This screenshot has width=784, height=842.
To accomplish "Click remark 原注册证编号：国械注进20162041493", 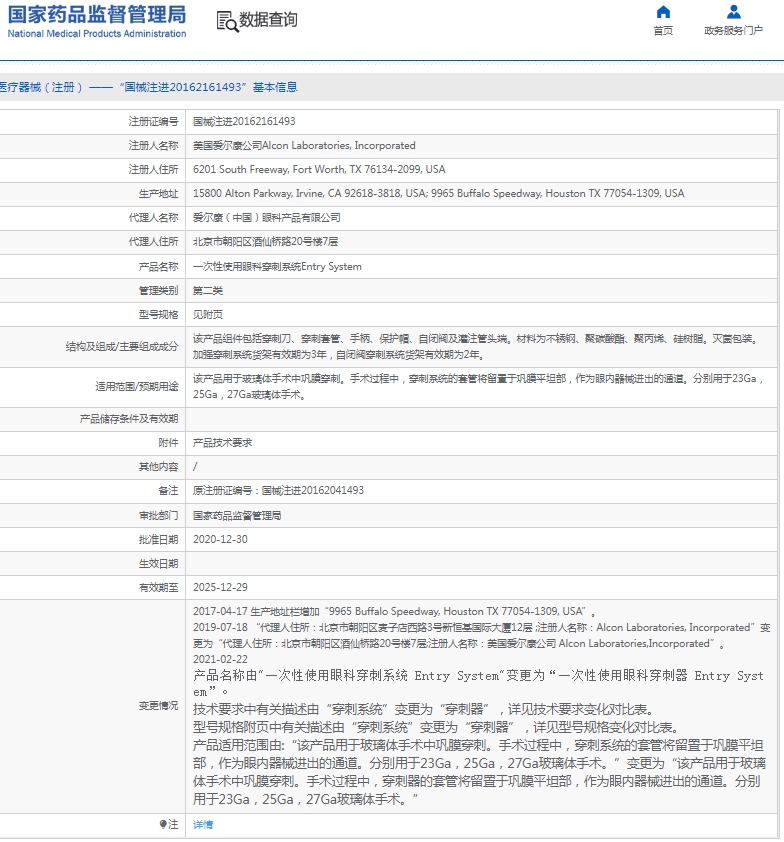I will (x=278, y=490).
